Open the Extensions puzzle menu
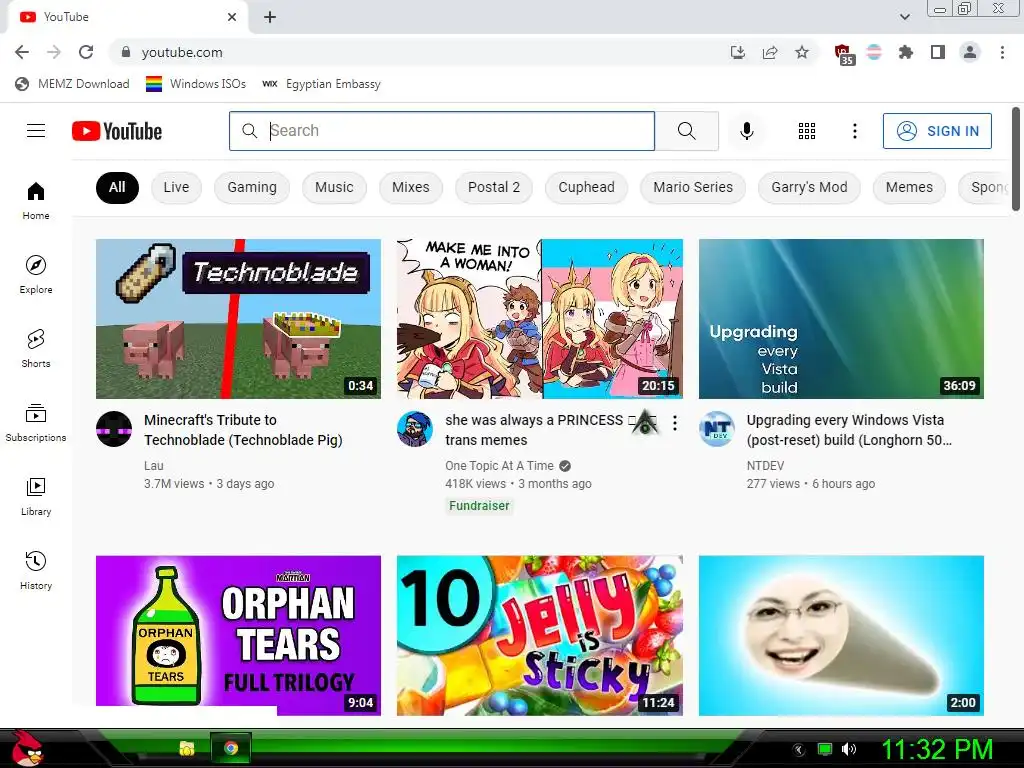The image size is (1024, 768). pos(906,52)
